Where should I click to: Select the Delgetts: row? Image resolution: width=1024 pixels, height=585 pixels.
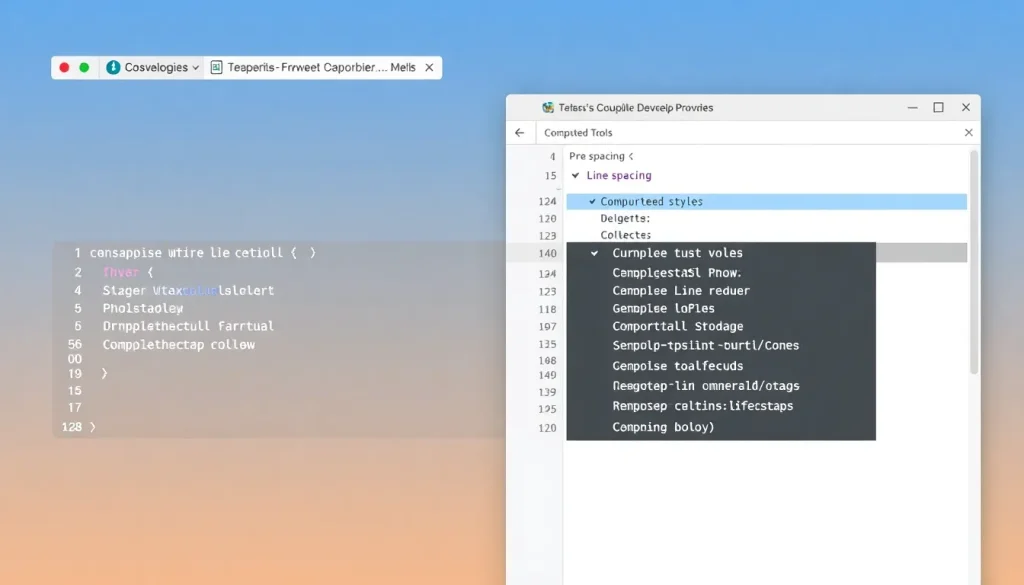[625, 219]
